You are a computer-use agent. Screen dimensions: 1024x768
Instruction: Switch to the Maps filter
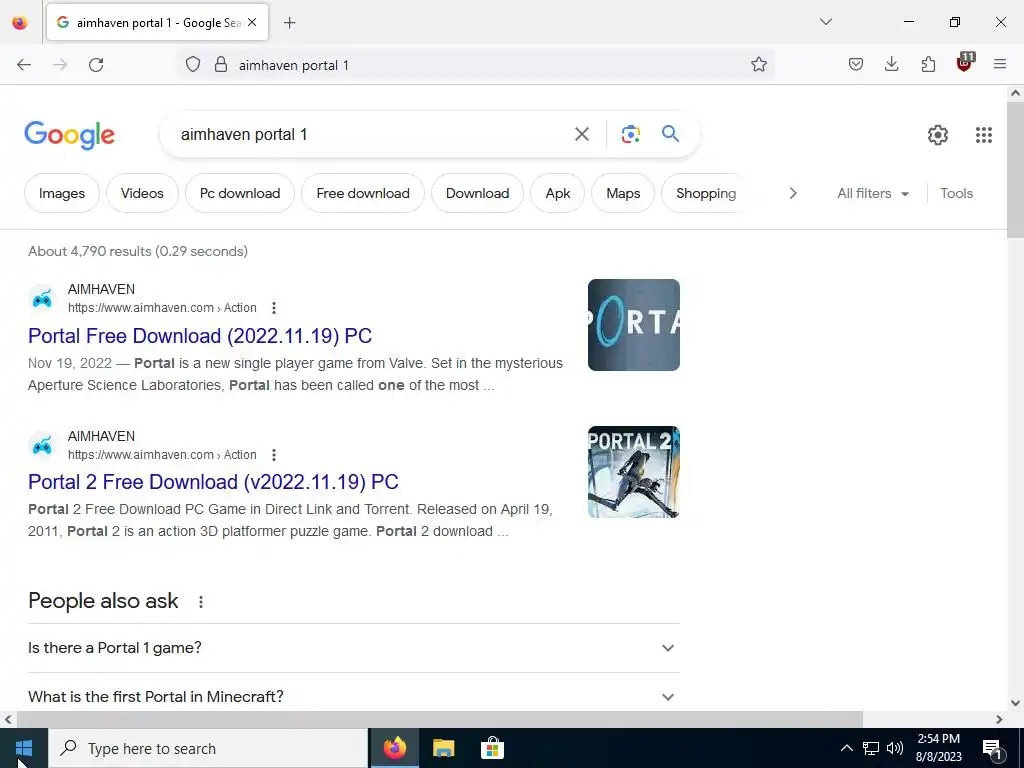pos(623,193)
